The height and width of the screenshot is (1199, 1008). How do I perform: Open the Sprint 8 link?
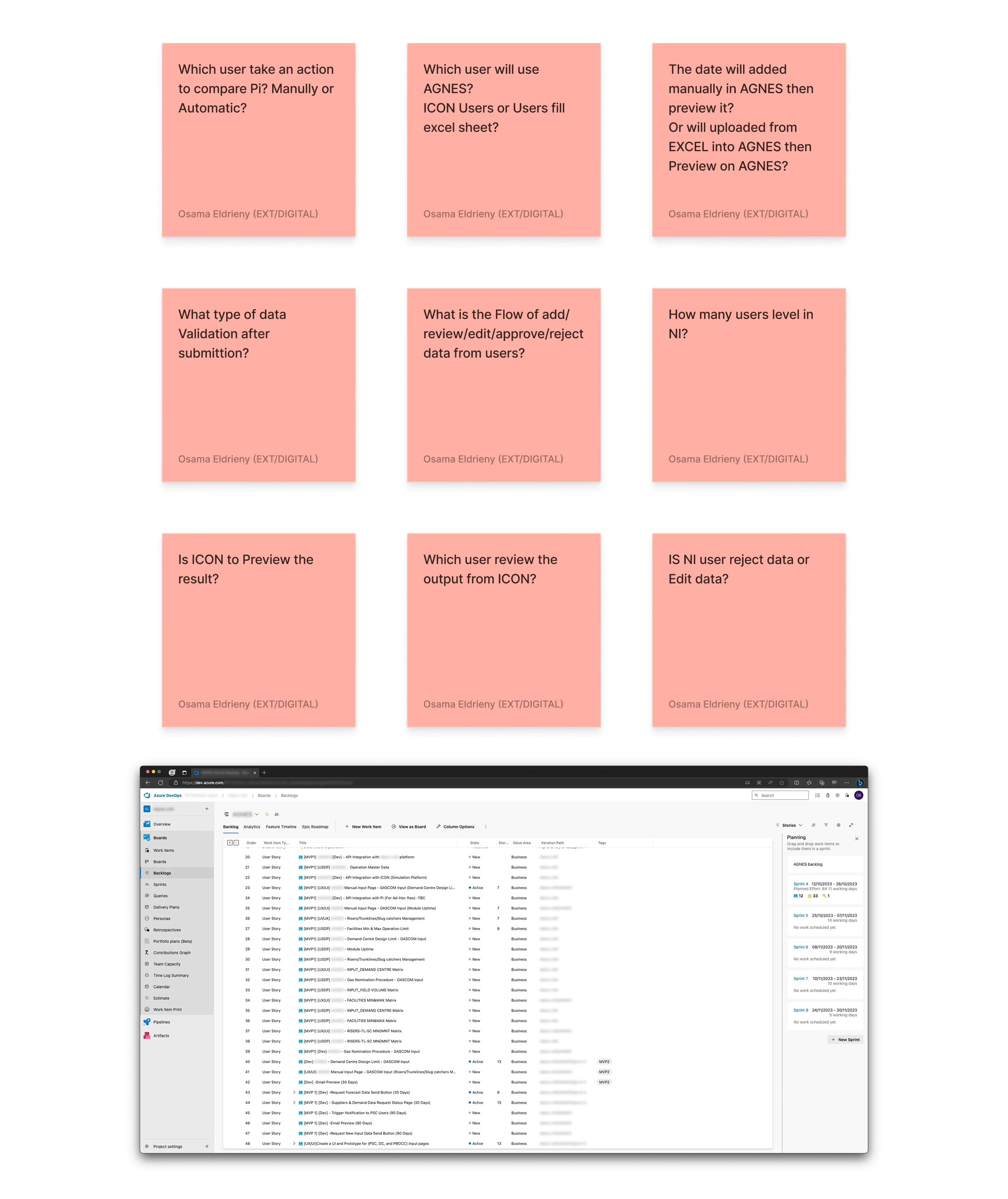pos(801,1010)
